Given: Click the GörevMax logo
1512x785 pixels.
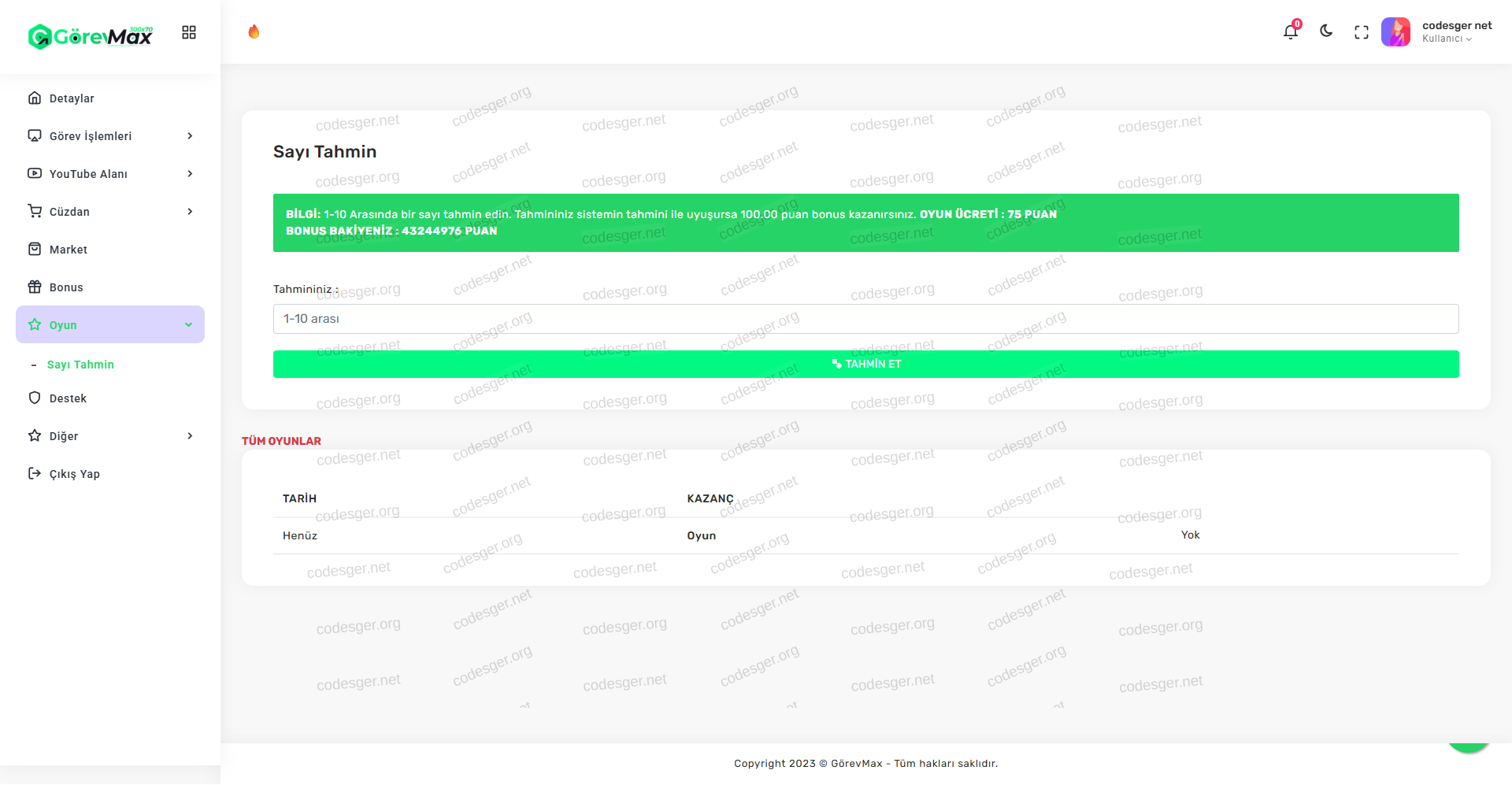Looking at the screenshot, I should click(x=91, y=36).
